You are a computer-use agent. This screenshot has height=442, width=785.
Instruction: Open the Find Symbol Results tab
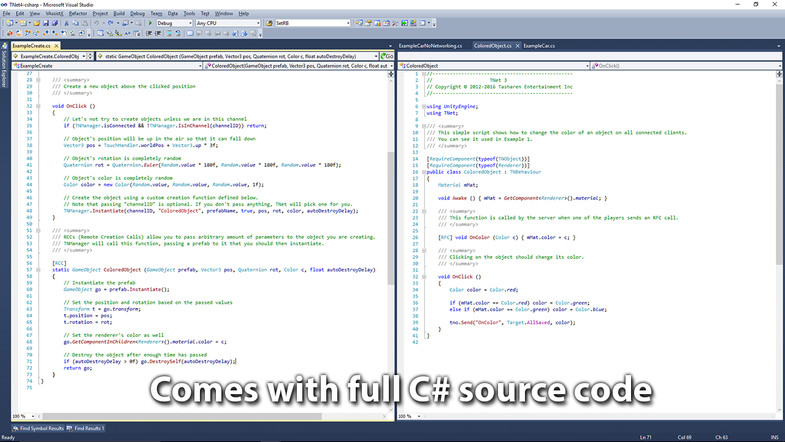pos(38,428)
